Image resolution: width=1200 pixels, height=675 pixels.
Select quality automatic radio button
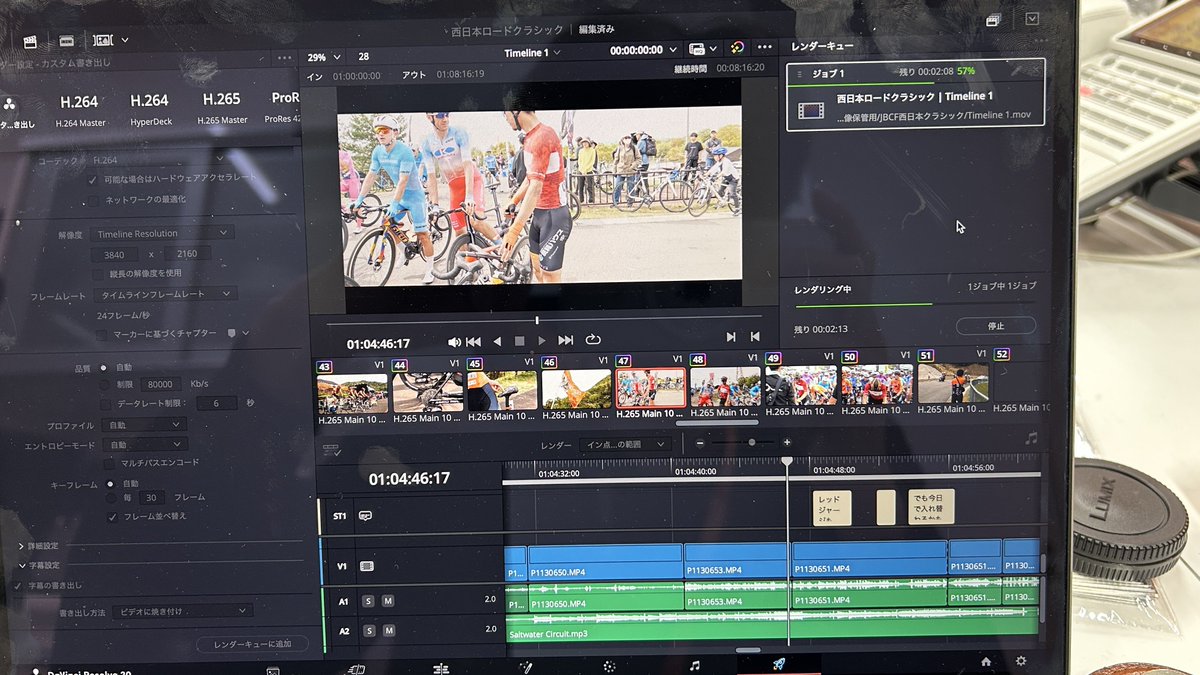point(103,368)
